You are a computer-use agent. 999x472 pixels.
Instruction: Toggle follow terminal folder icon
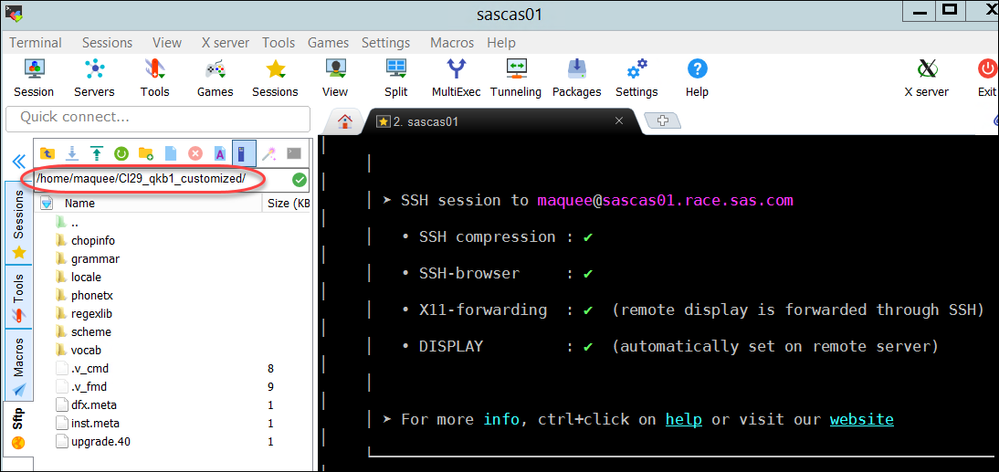[x=245, y=153]
